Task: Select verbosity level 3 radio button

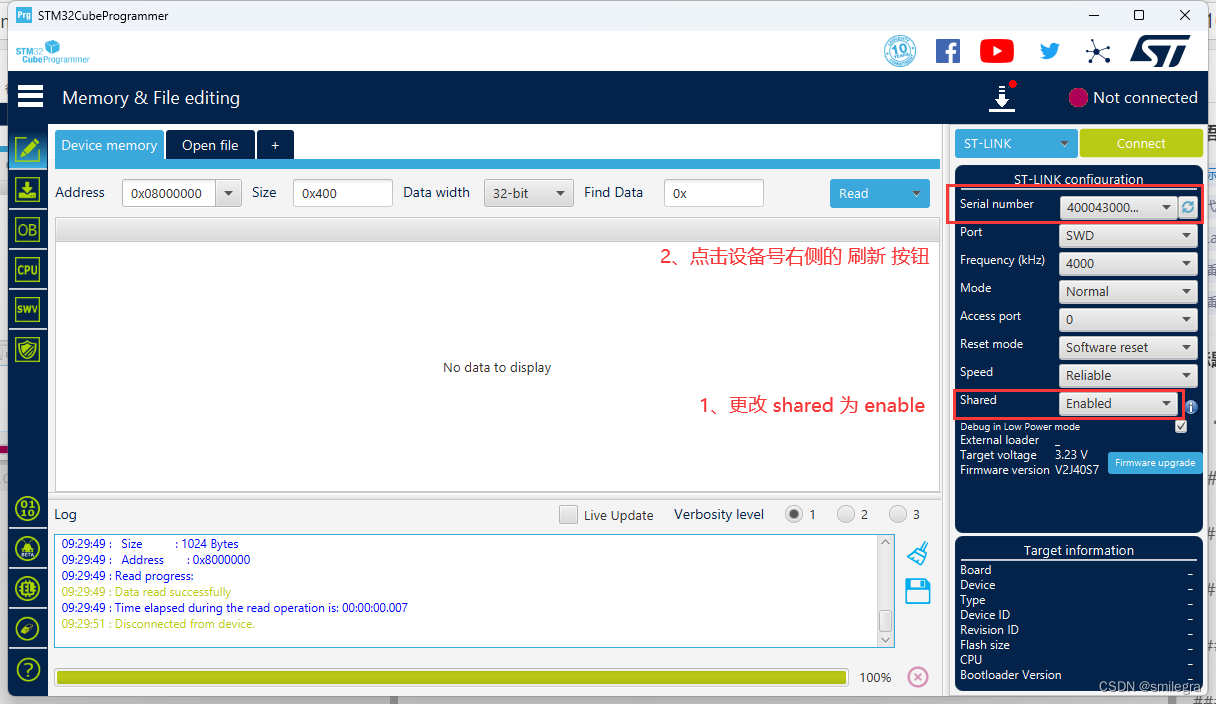Action: tap(897, 514)
